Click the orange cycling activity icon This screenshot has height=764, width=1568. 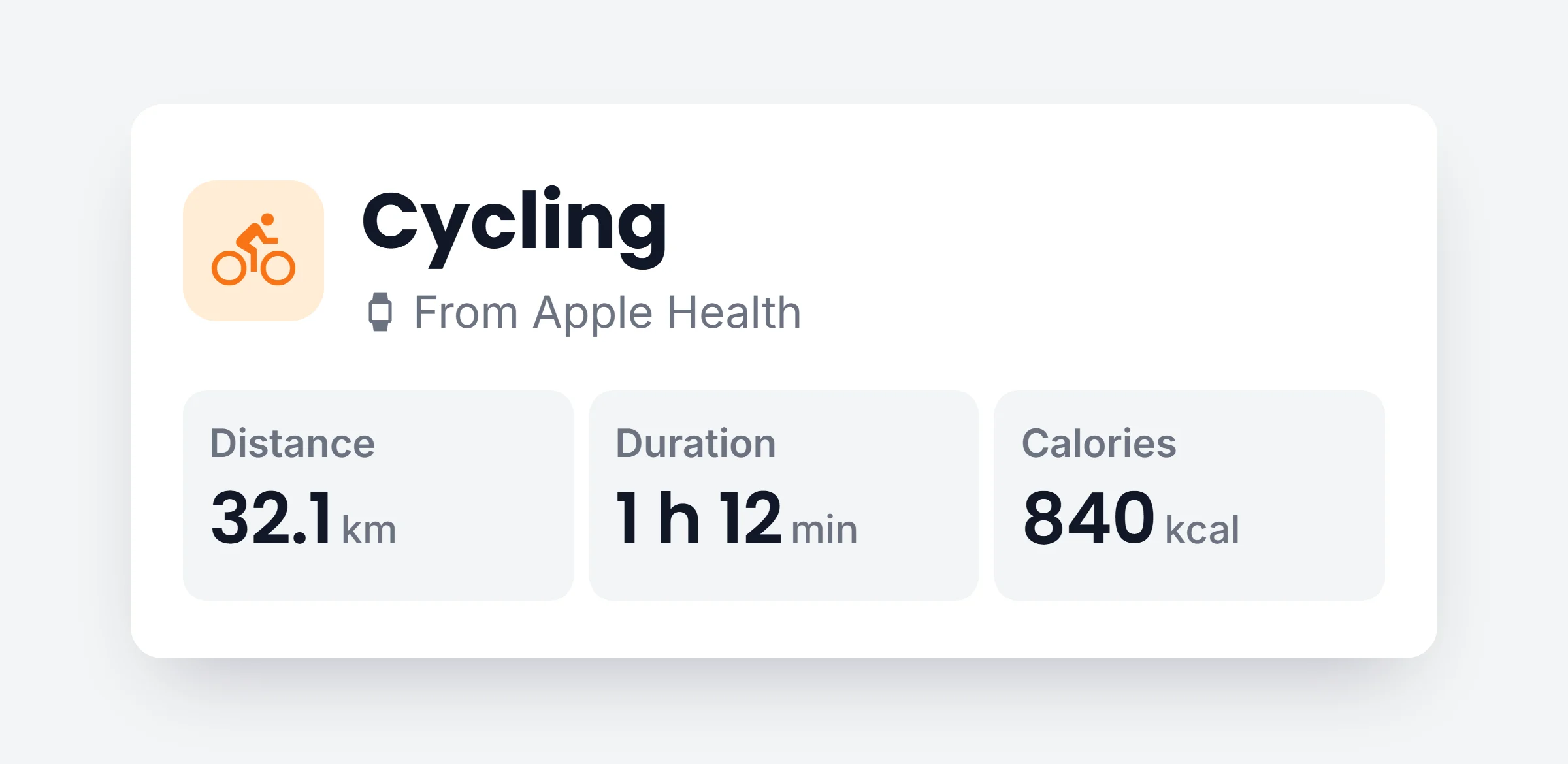(x=253, y=249)
